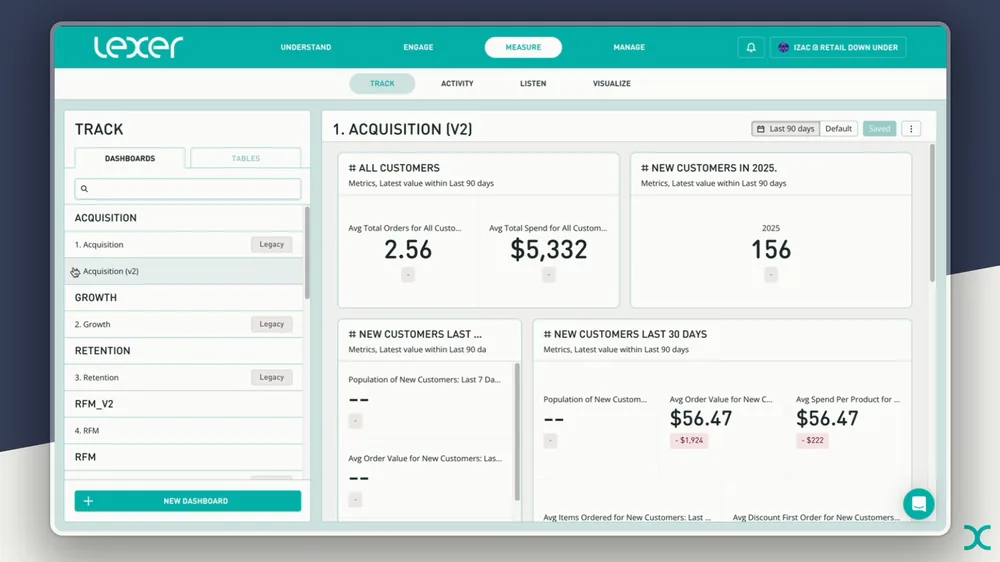Click the New Customers Last 30 Days title

coord(625,334)
